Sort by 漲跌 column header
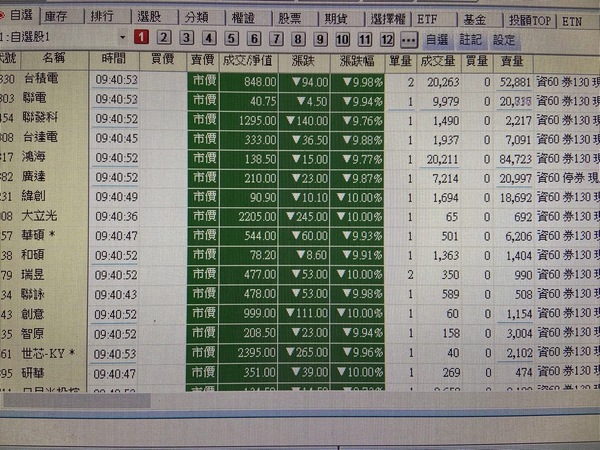Screen dimensions: 600x450 point(303,61)
